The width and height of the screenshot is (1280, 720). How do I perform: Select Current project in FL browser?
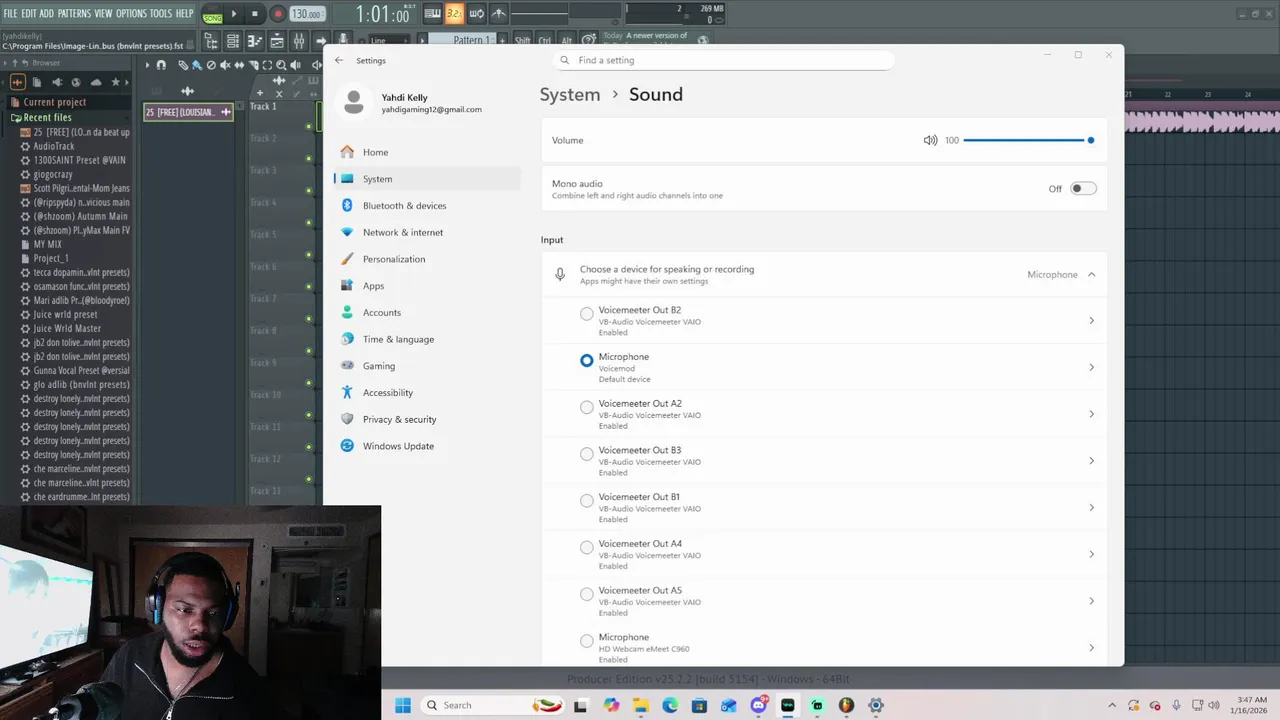pyautogui.click(x=54, y=102)
